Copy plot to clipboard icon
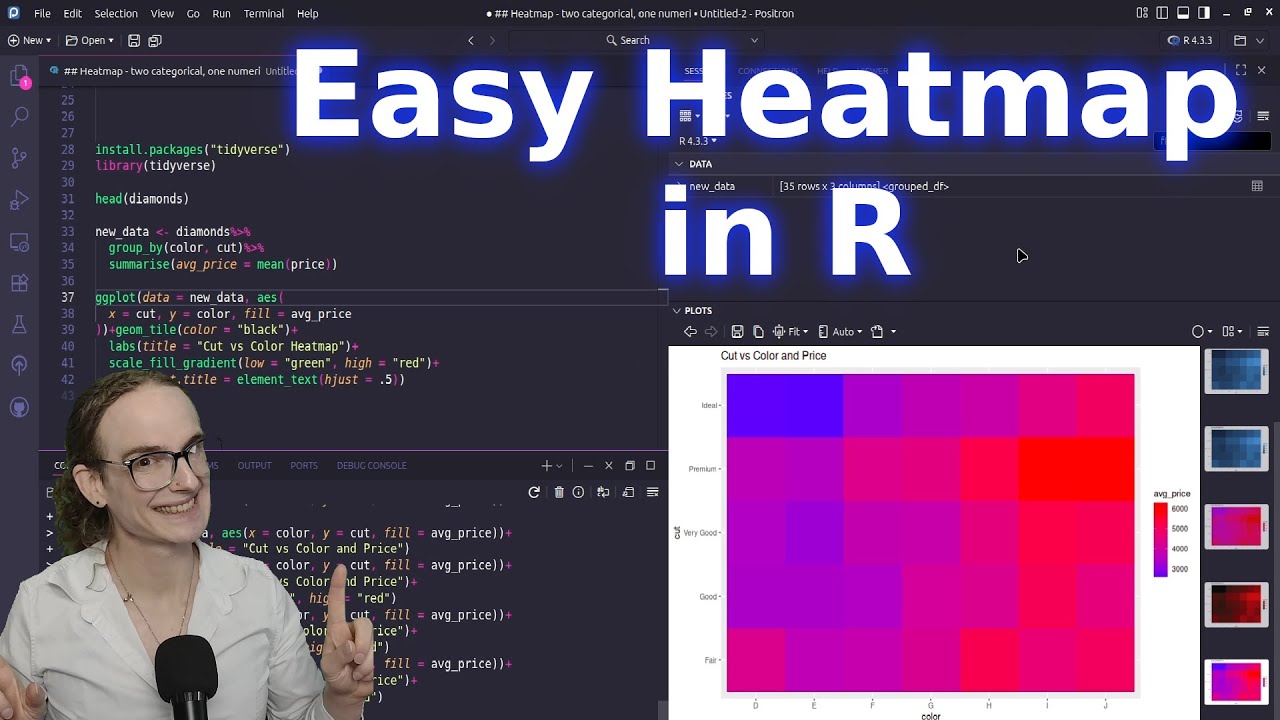This screenshot has height=720, width=1280. 758,331
